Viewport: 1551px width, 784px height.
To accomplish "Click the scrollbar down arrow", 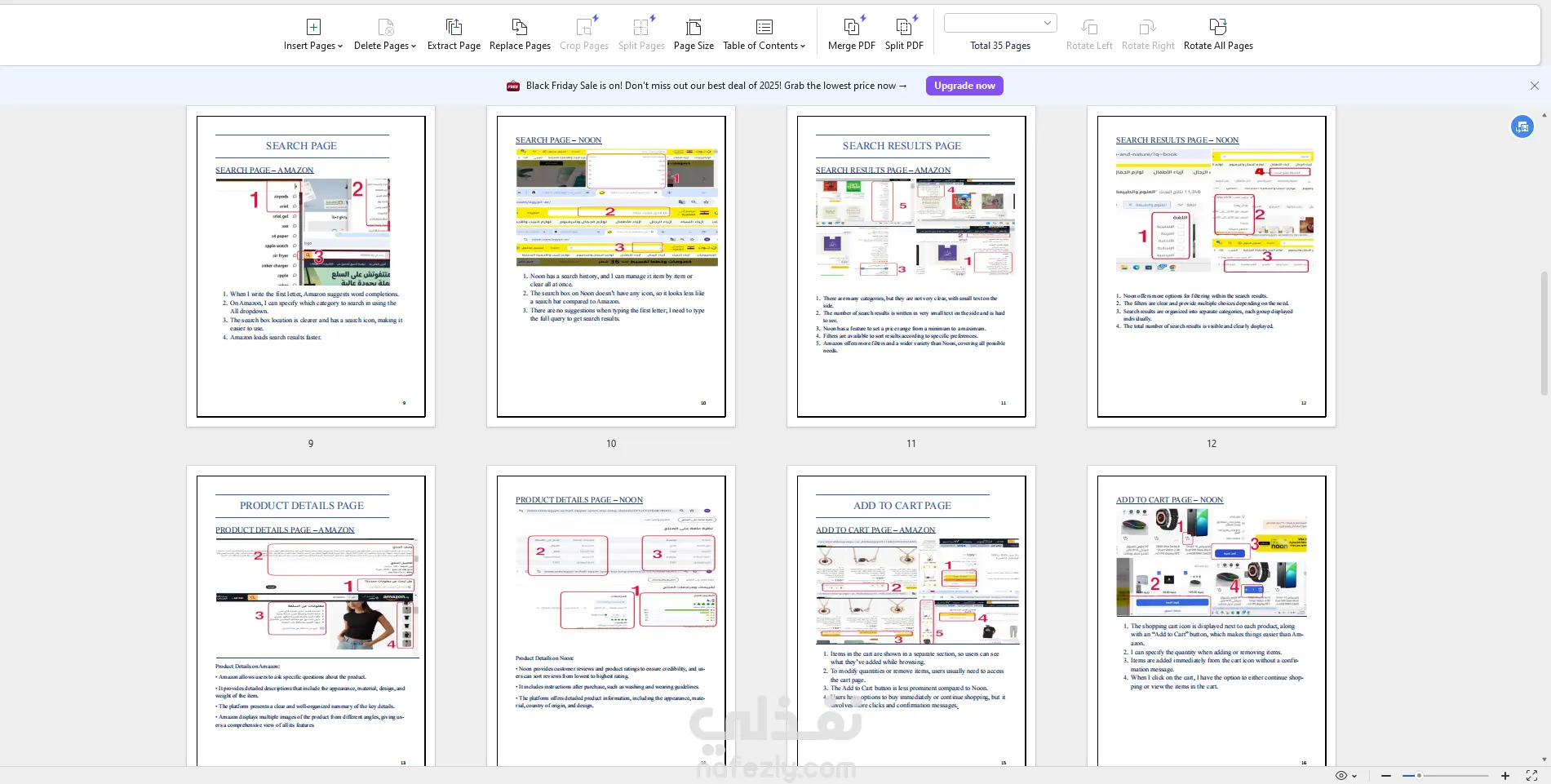I will [x=1544, y=760].
